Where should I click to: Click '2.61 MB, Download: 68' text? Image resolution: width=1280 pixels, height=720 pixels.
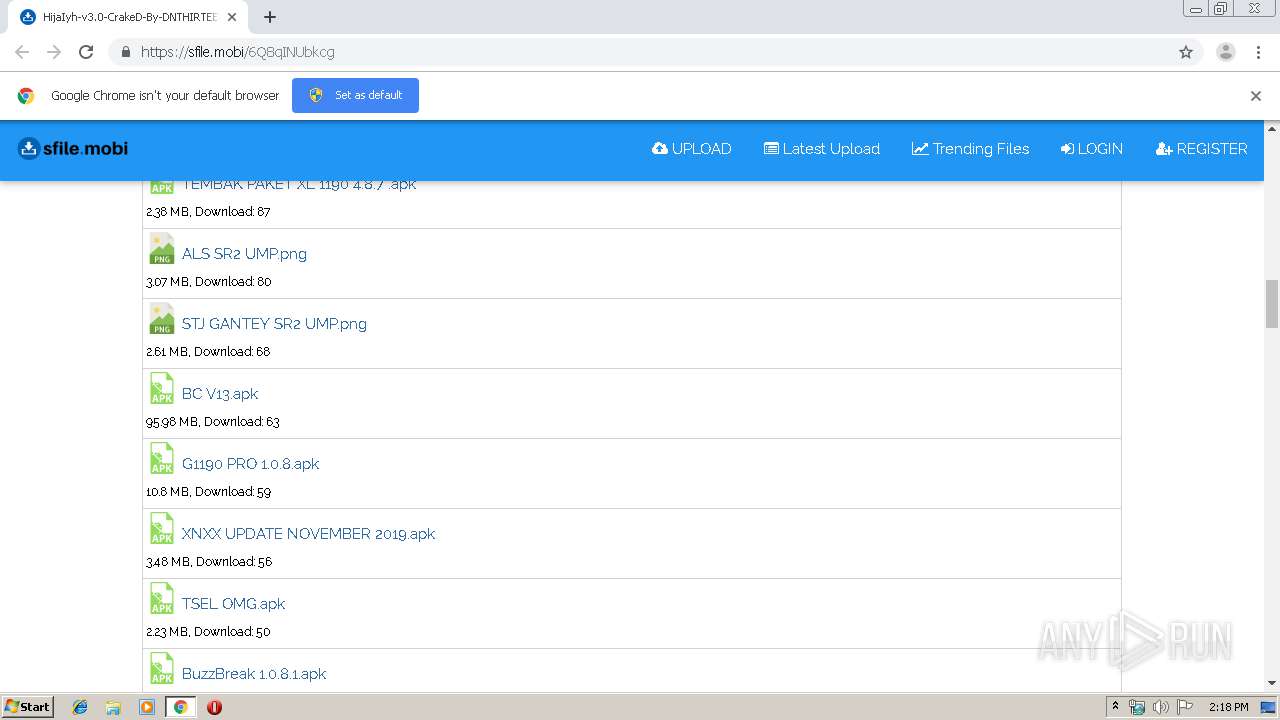coord(208,352)
